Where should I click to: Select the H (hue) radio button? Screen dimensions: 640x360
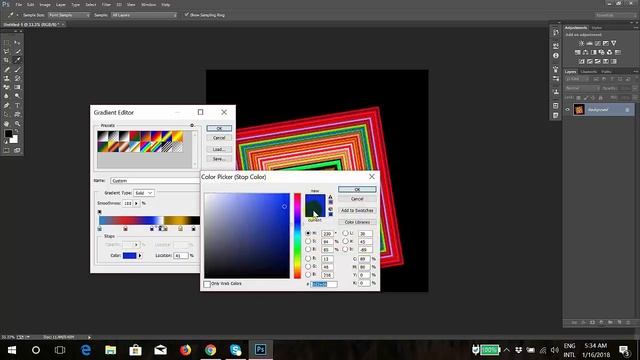pos(308,233)
